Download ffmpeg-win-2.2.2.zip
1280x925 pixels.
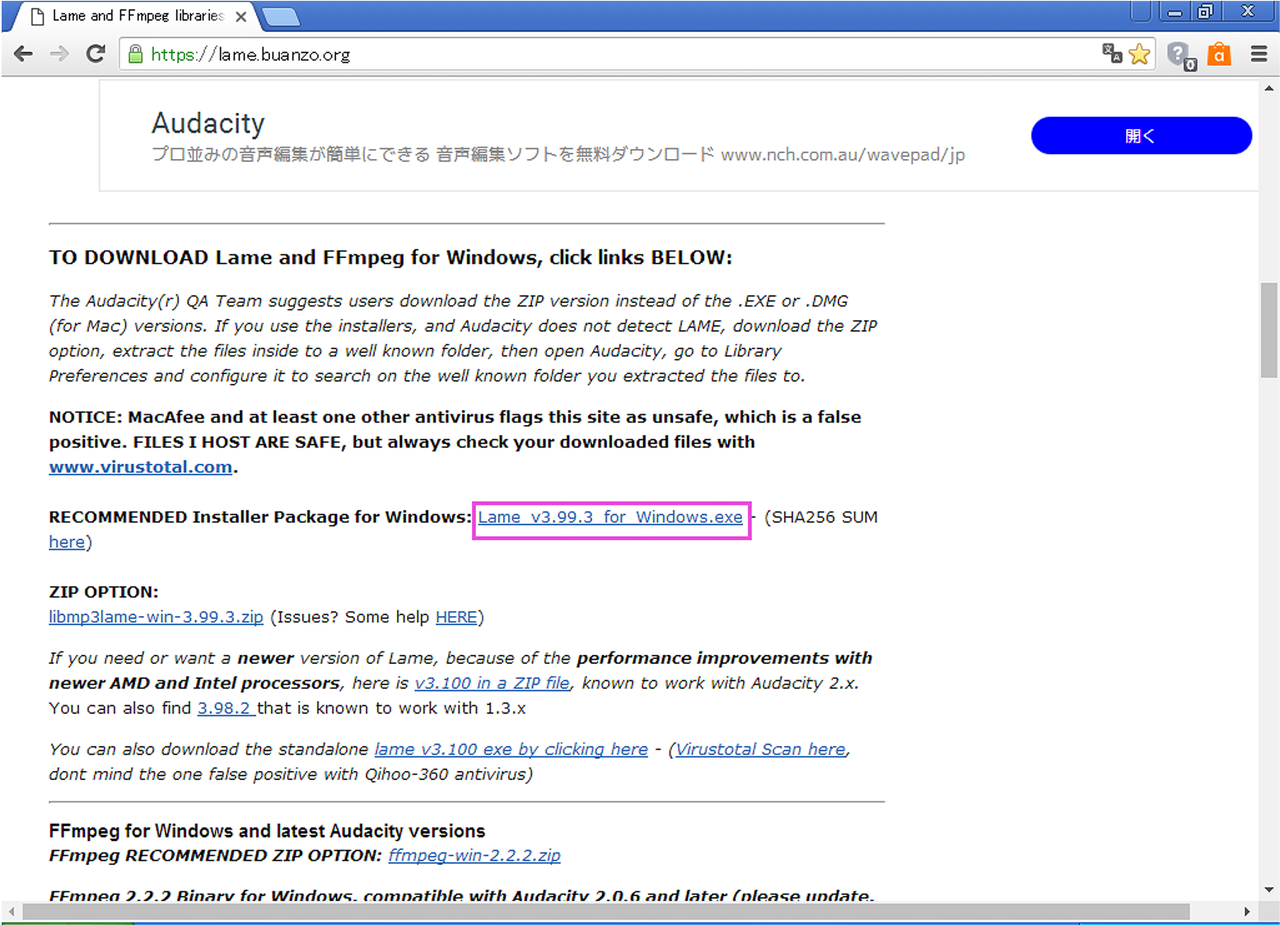474,855
